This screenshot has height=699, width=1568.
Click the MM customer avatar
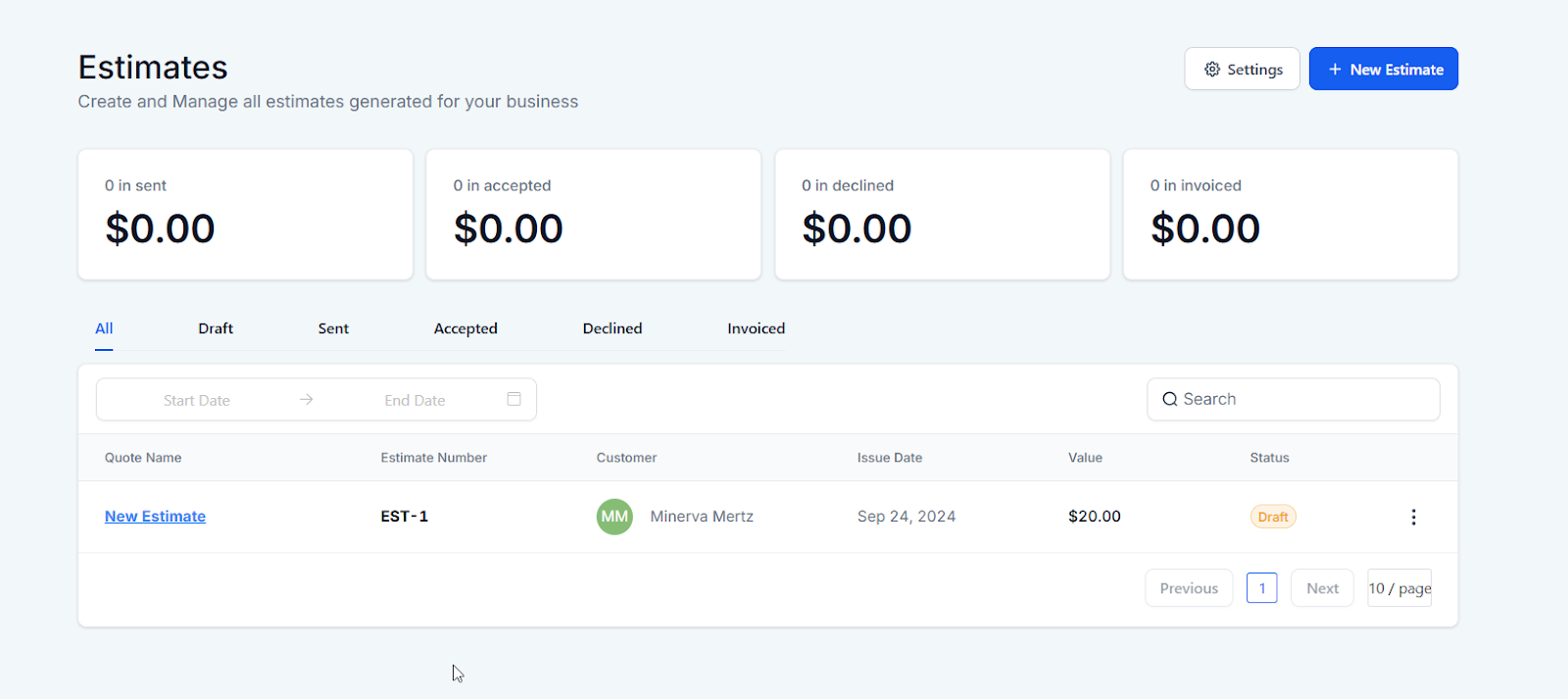(614, 517)
